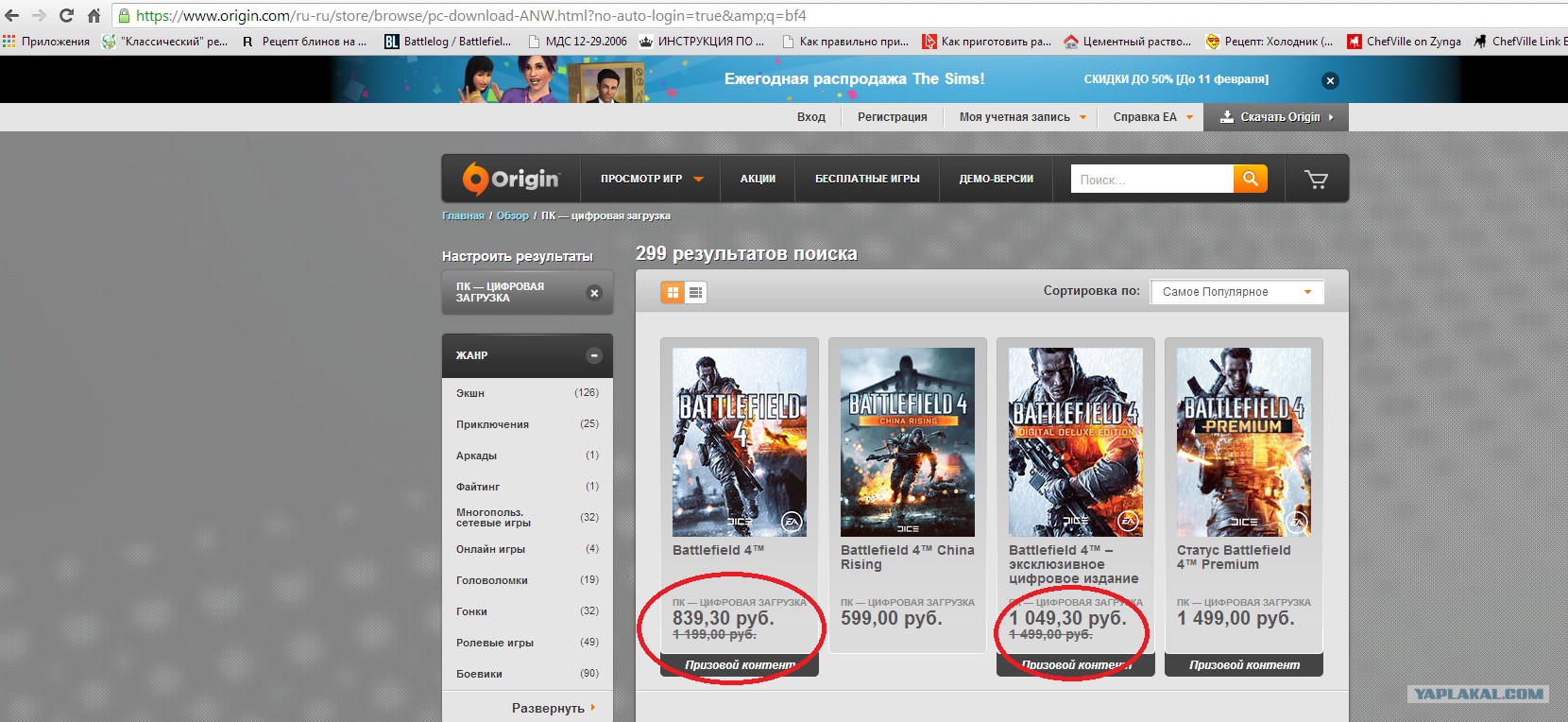Open БЕСПЛАТНЫЕ ИГРЫ menu item
The height and width of the screenshot is (722, 1568).
pos(867,179)
